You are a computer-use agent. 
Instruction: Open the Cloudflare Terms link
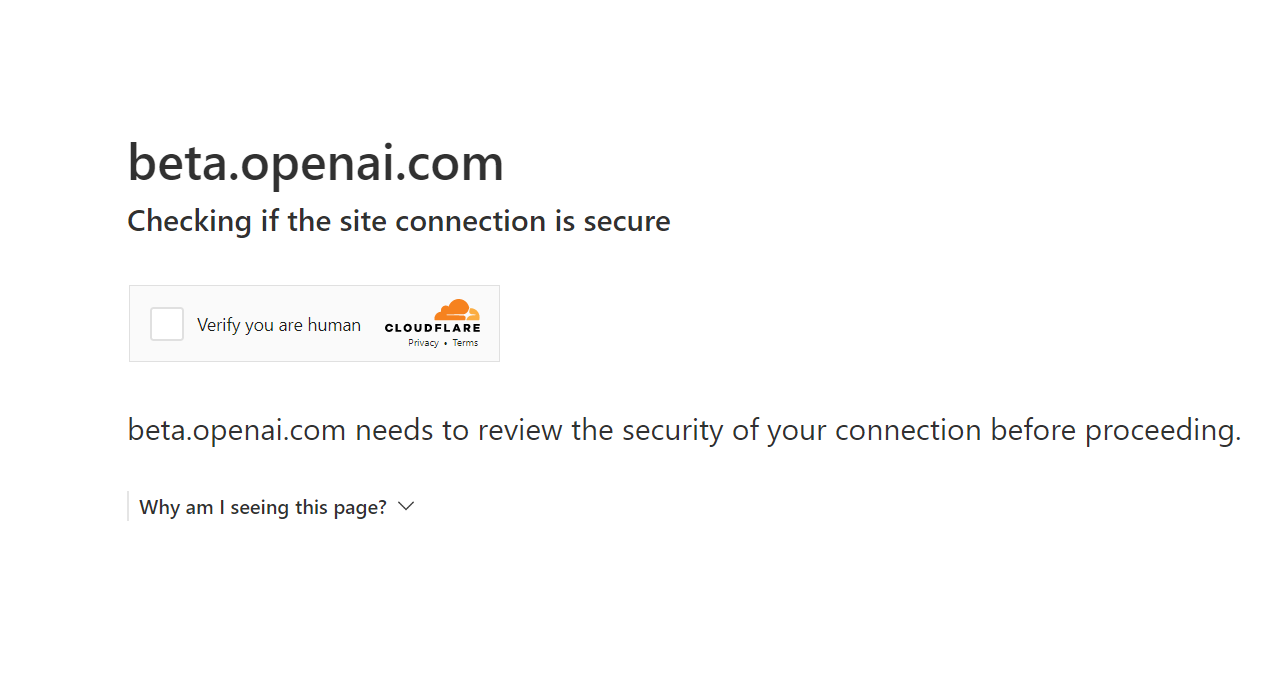tap(465, 343)
